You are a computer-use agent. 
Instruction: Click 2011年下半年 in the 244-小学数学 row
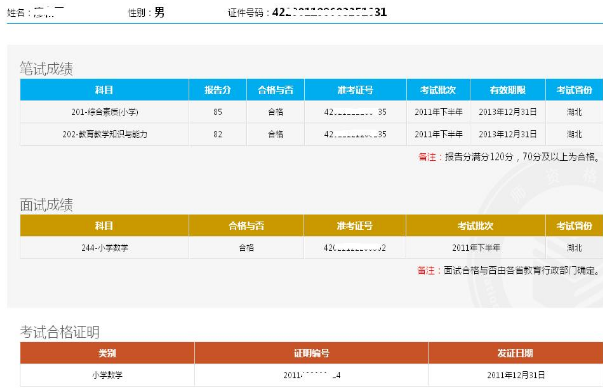(476, 248)
